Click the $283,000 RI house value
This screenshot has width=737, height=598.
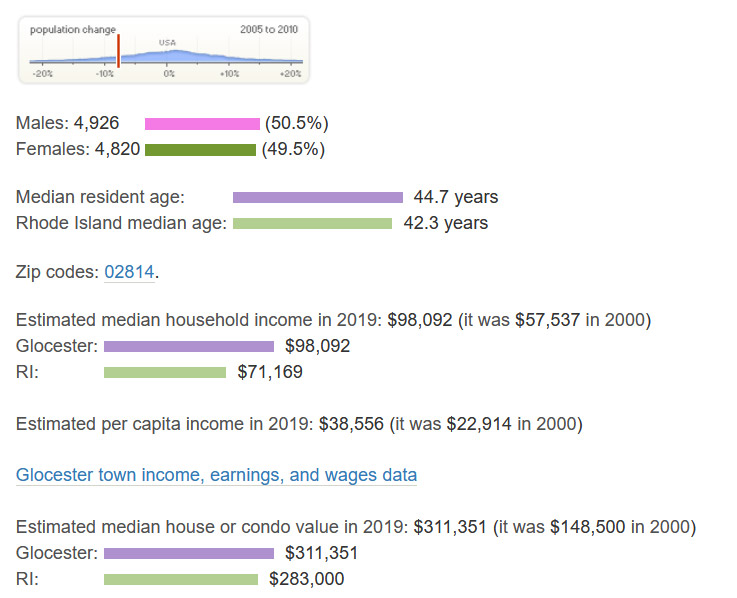tap(306, 579)
